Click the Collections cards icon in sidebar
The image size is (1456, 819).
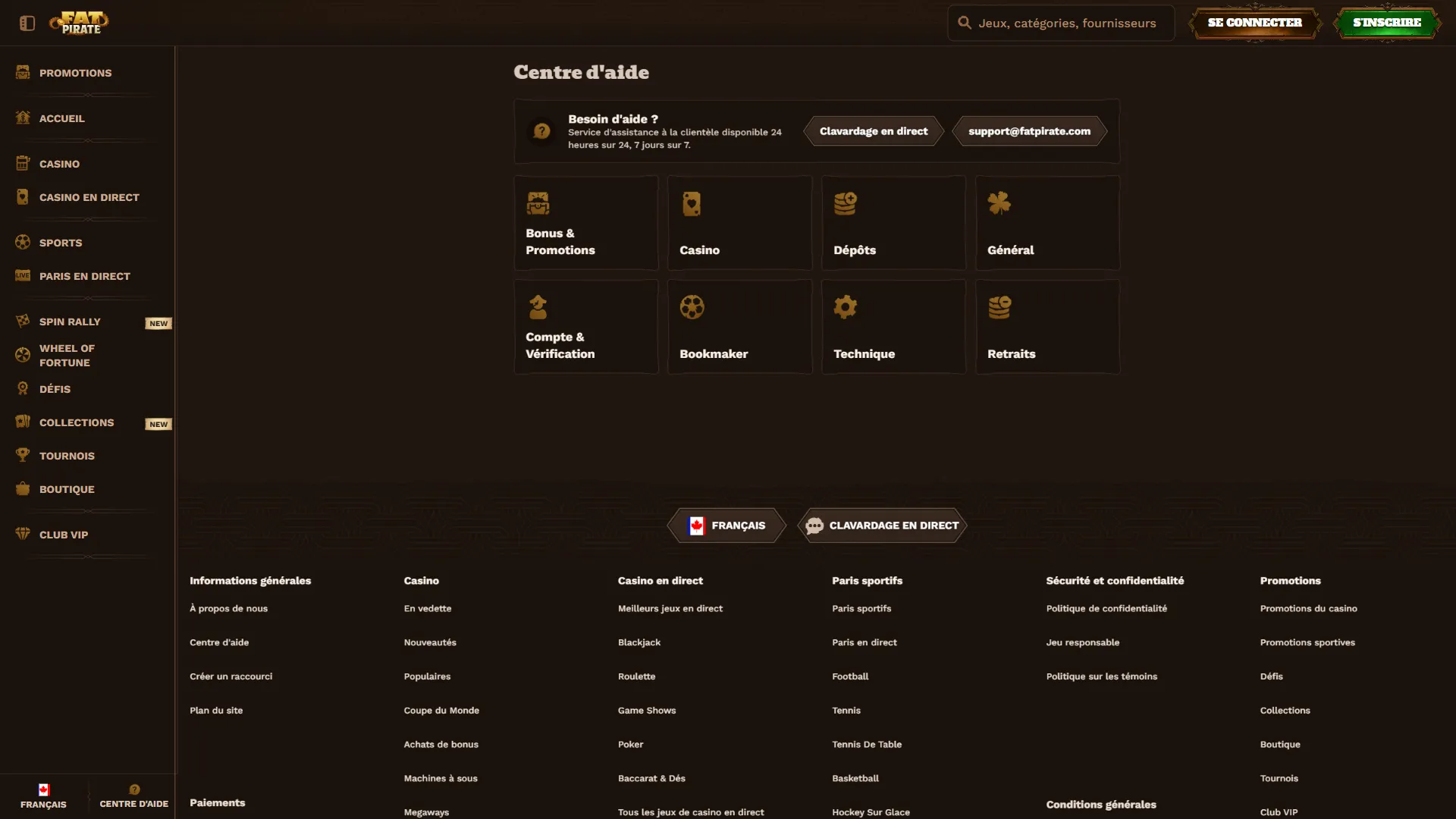23,422
